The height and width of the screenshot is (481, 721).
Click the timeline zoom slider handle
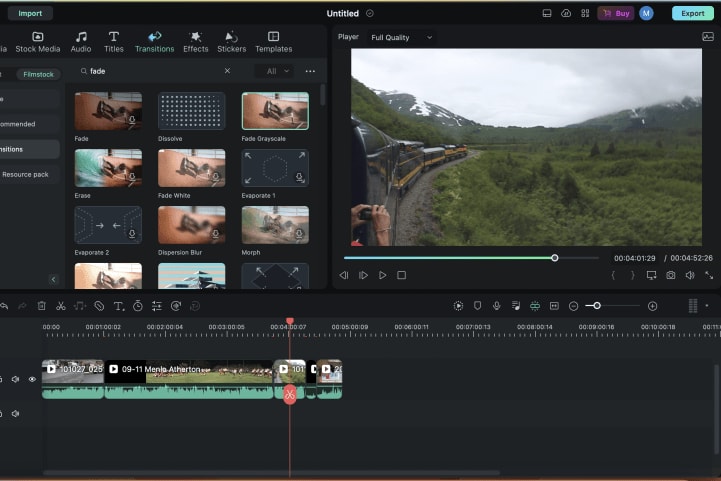click(x=597, y=306)
